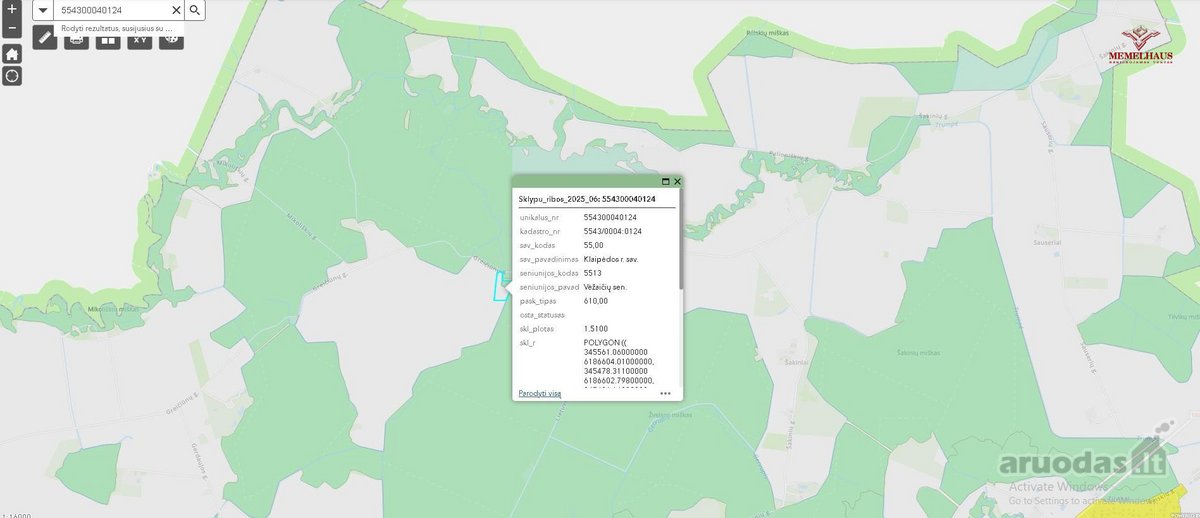Clear the search field with X
1200x518 pixels.
tap(176, 10)
